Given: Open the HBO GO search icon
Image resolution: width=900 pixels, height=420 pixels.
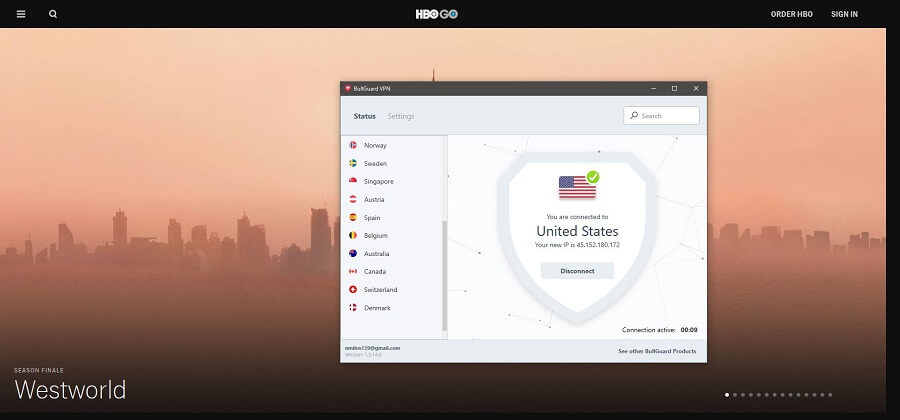Looking at the screenshot, I should tap(53, 14).
